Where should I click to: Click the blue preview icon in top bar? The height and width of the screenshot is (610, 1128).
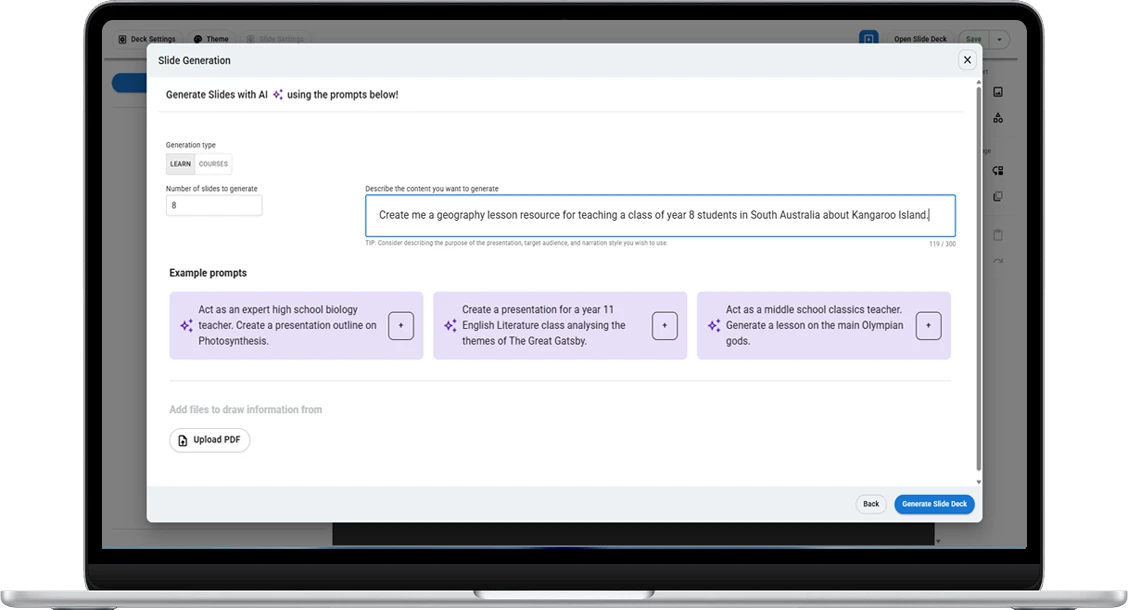pyautogui.click(x=868, y=39)
